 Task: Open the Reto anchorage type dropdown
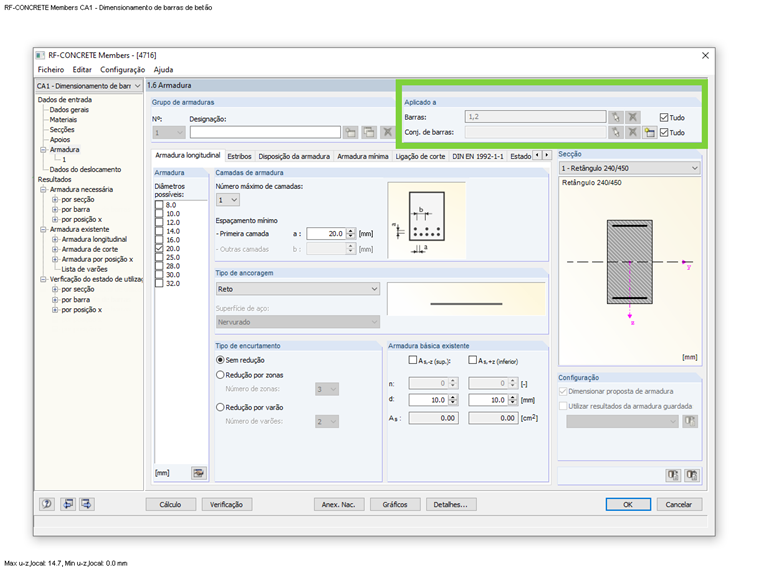(298, 289)
